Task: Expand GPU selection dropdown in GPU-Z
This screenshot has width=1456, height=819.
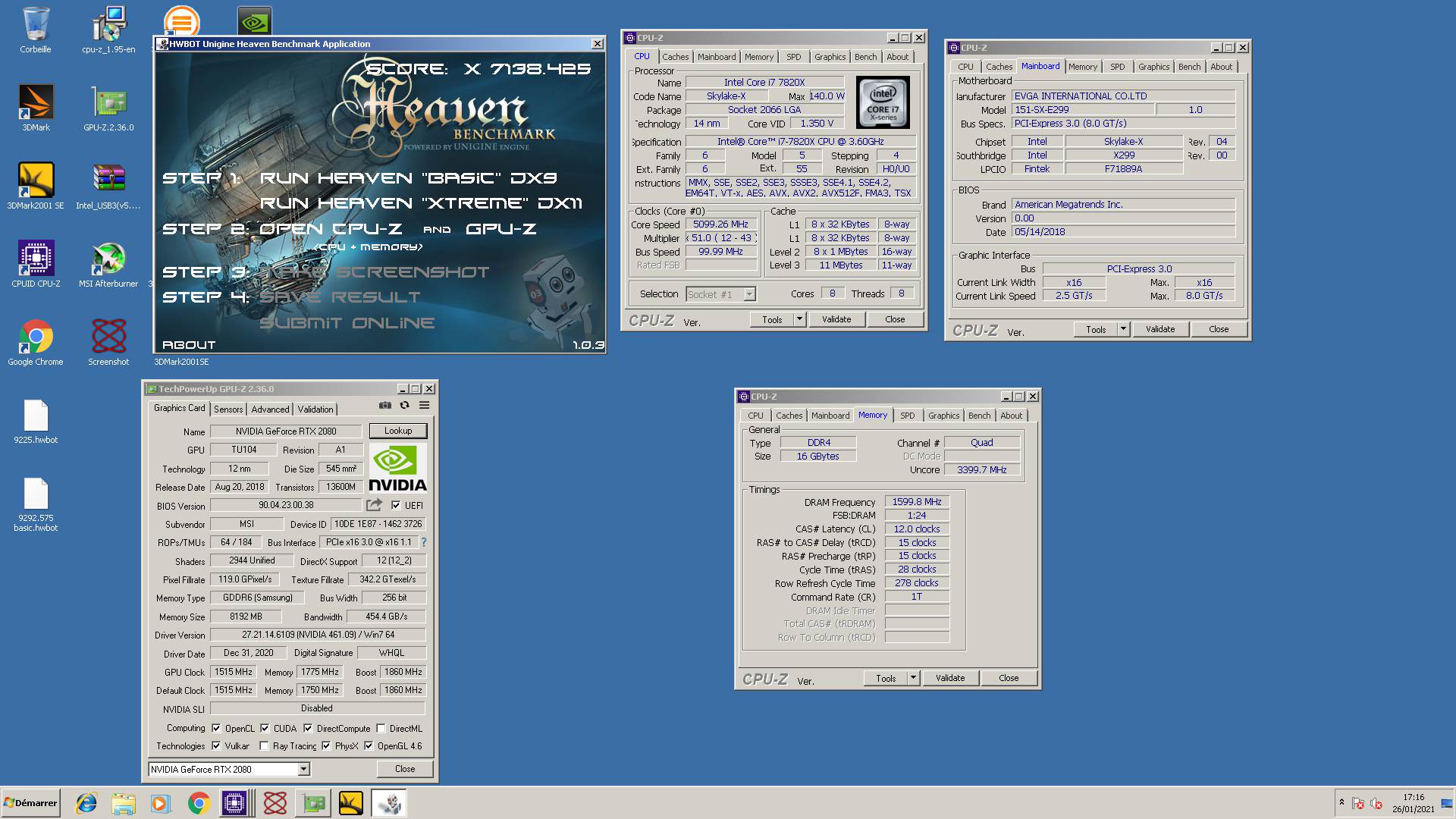Action: pos(303,769)
